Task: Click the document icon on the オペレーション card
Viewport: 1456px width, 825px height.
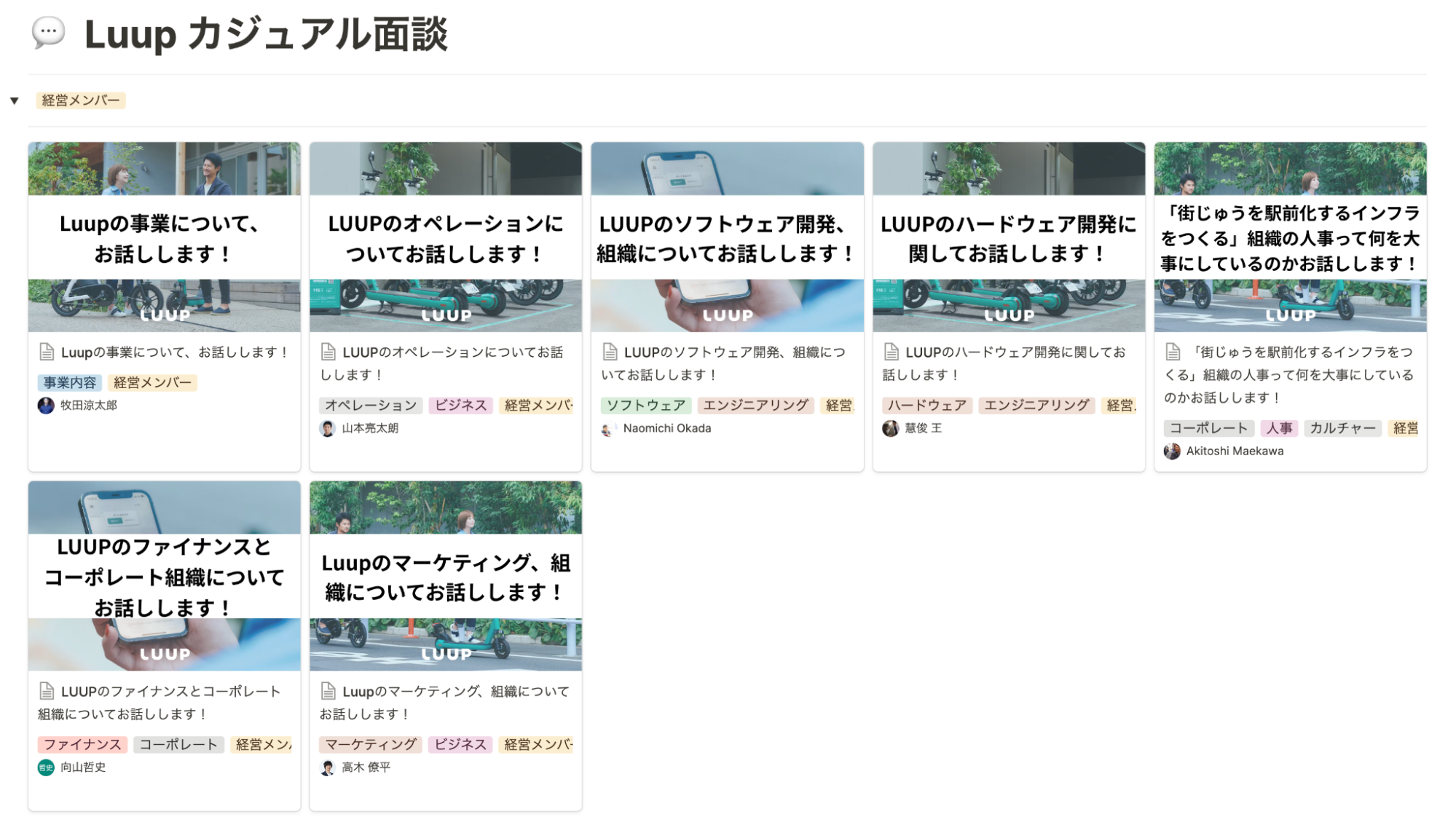Action: (328, 352)
